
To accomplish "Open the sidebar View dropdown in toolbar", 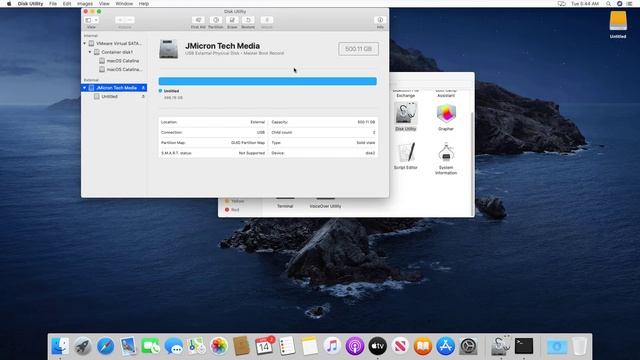I will tap(91, 20).
